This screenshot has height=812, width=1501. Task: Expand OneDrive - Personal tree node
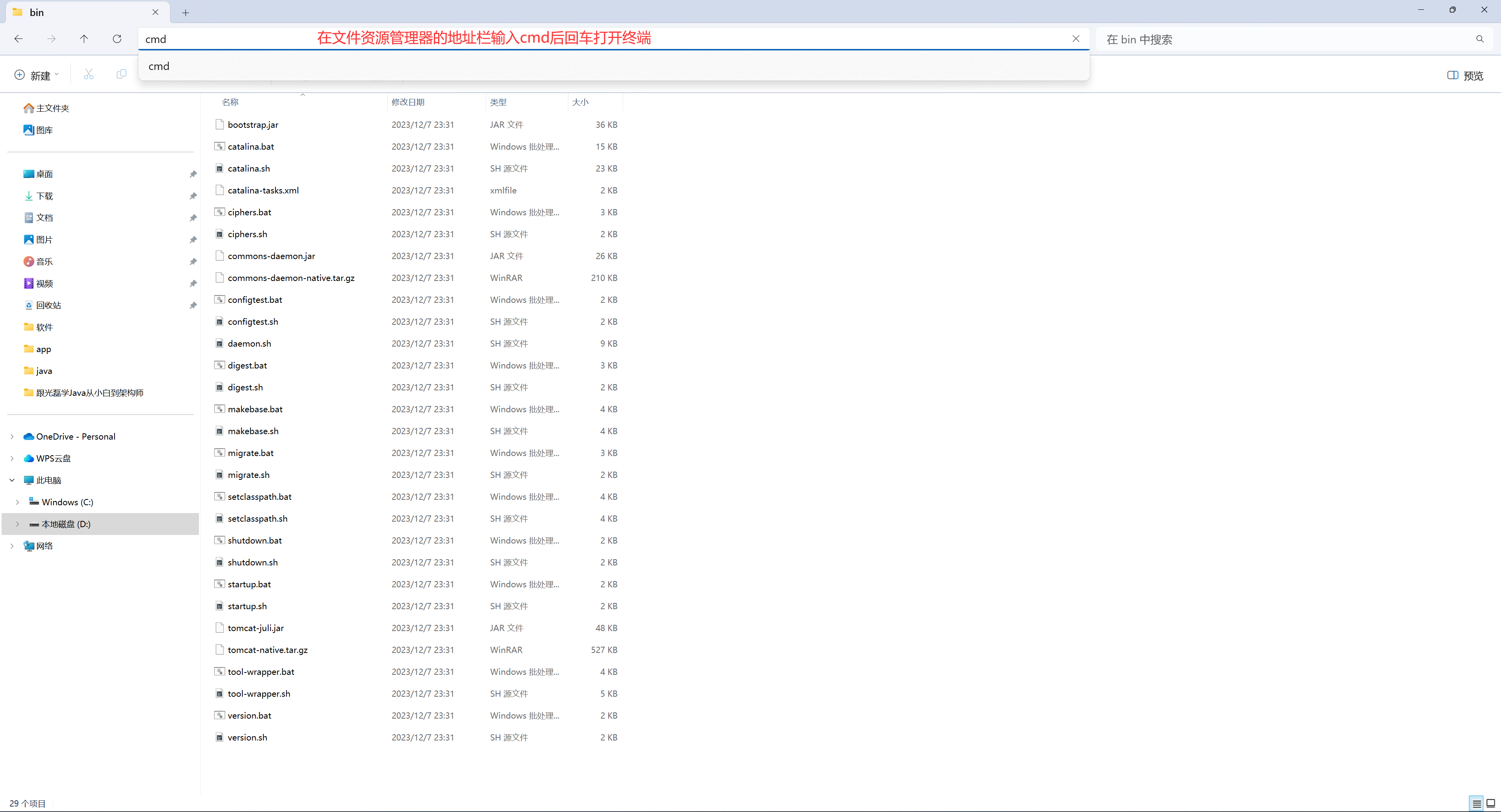click(x=12, y=436)
